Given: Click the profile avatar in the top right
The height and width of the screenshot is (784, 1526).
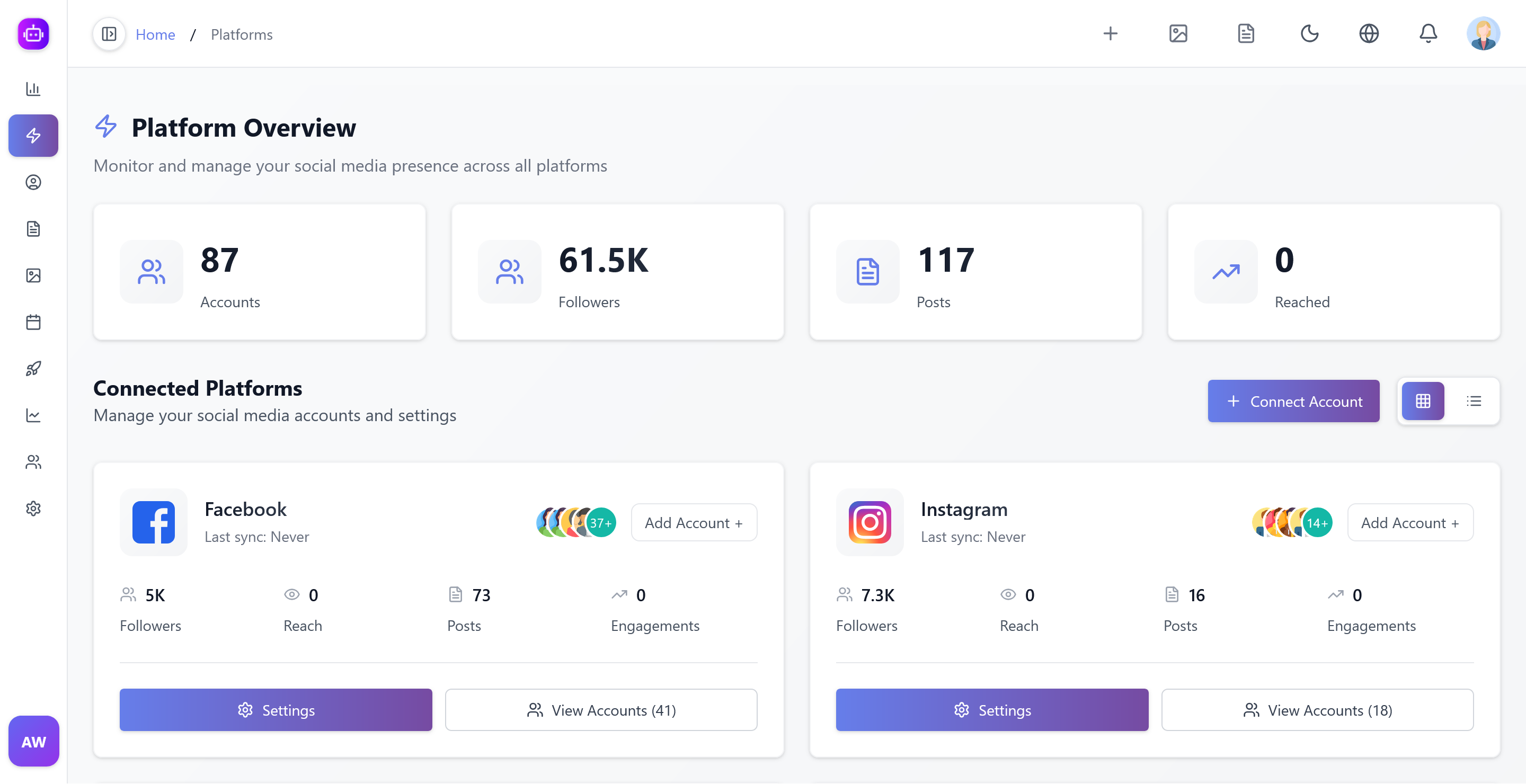Looking at the screenshot, I should tap(1484, 34).
